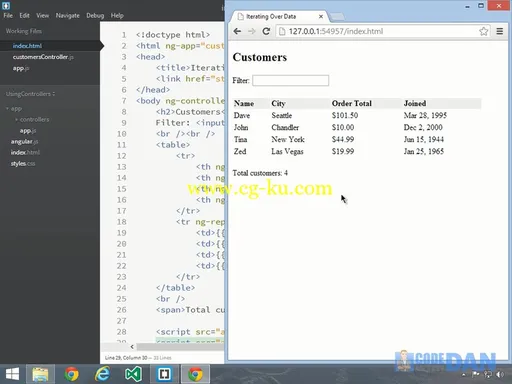Click the $101.50 order total cell
Screen dimensions: 512x384
345,115
